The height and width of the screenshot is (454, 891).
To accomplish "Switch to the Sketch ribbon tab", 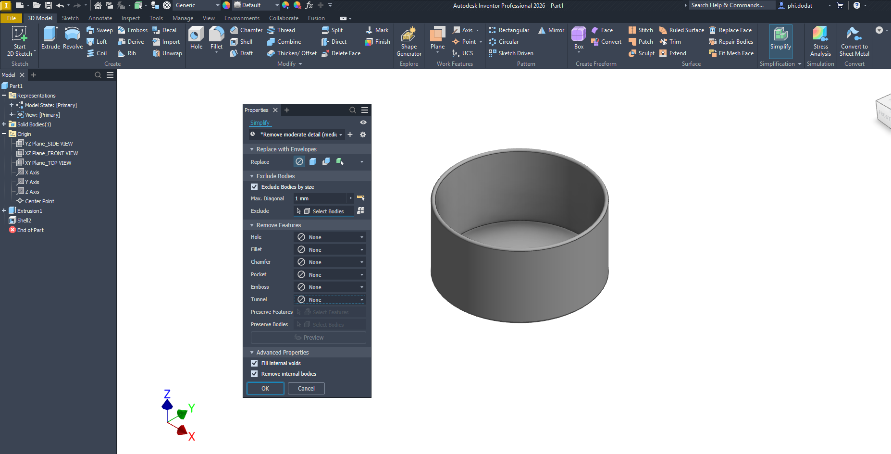I will tap(70, 18).
